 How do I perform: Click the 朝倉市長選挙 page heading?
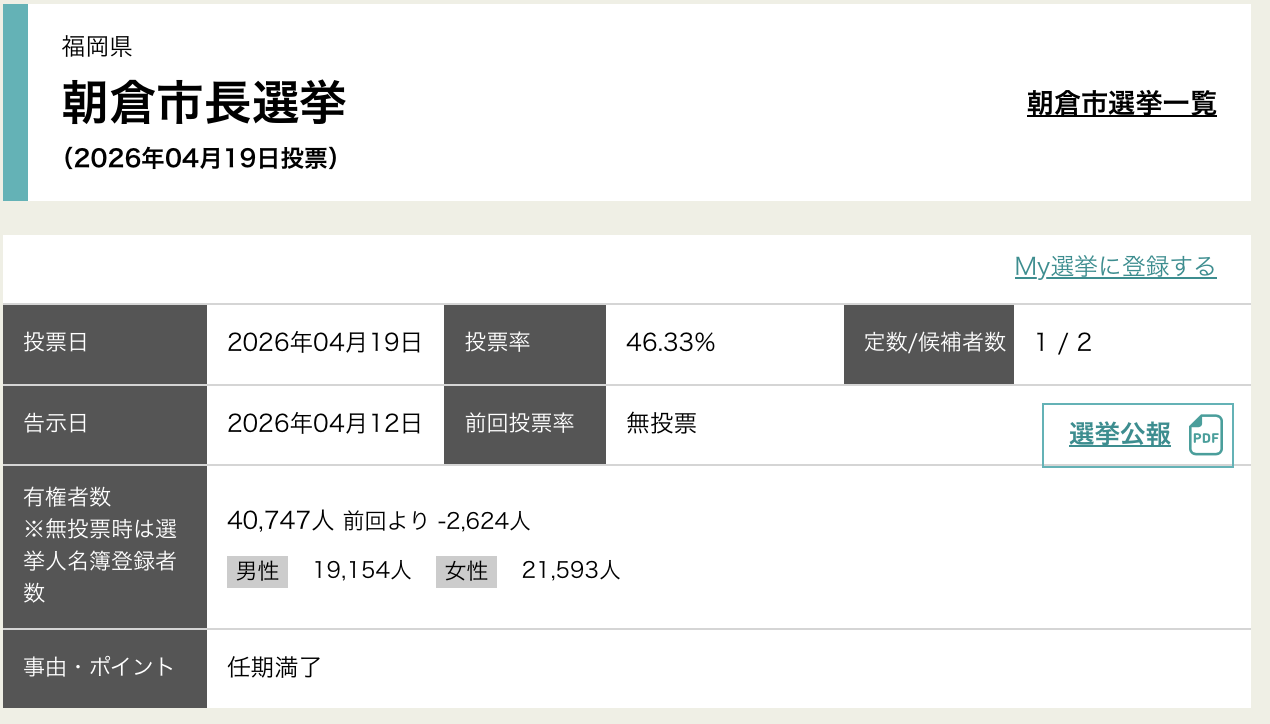coord(204,102)
